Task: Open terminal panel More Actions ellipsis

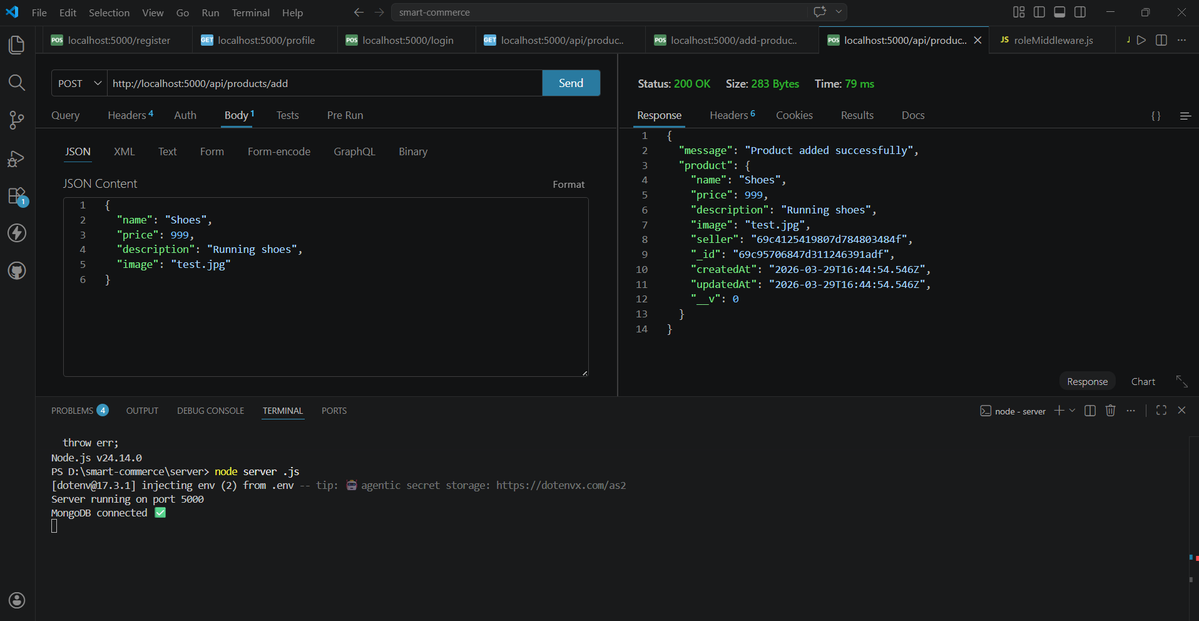Action: (x=1131, y=411)
